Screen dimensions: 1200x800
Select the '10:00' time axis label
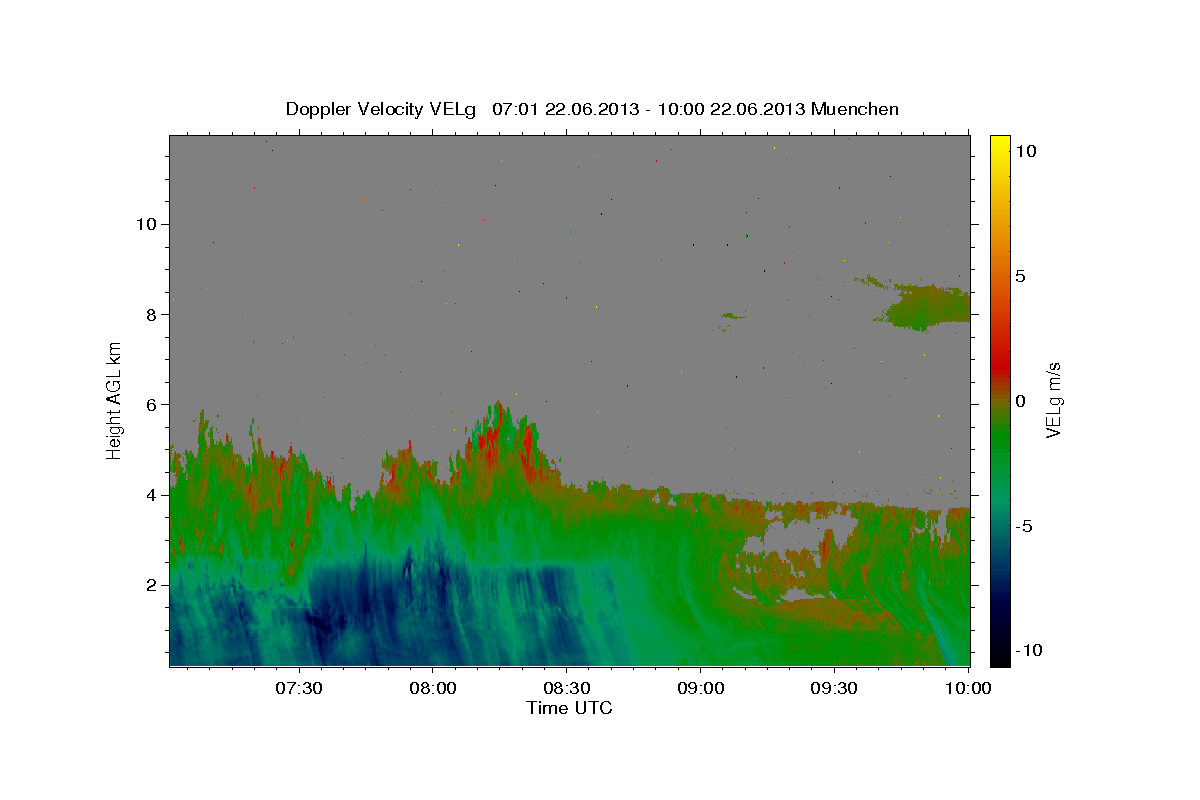[968, 688]
